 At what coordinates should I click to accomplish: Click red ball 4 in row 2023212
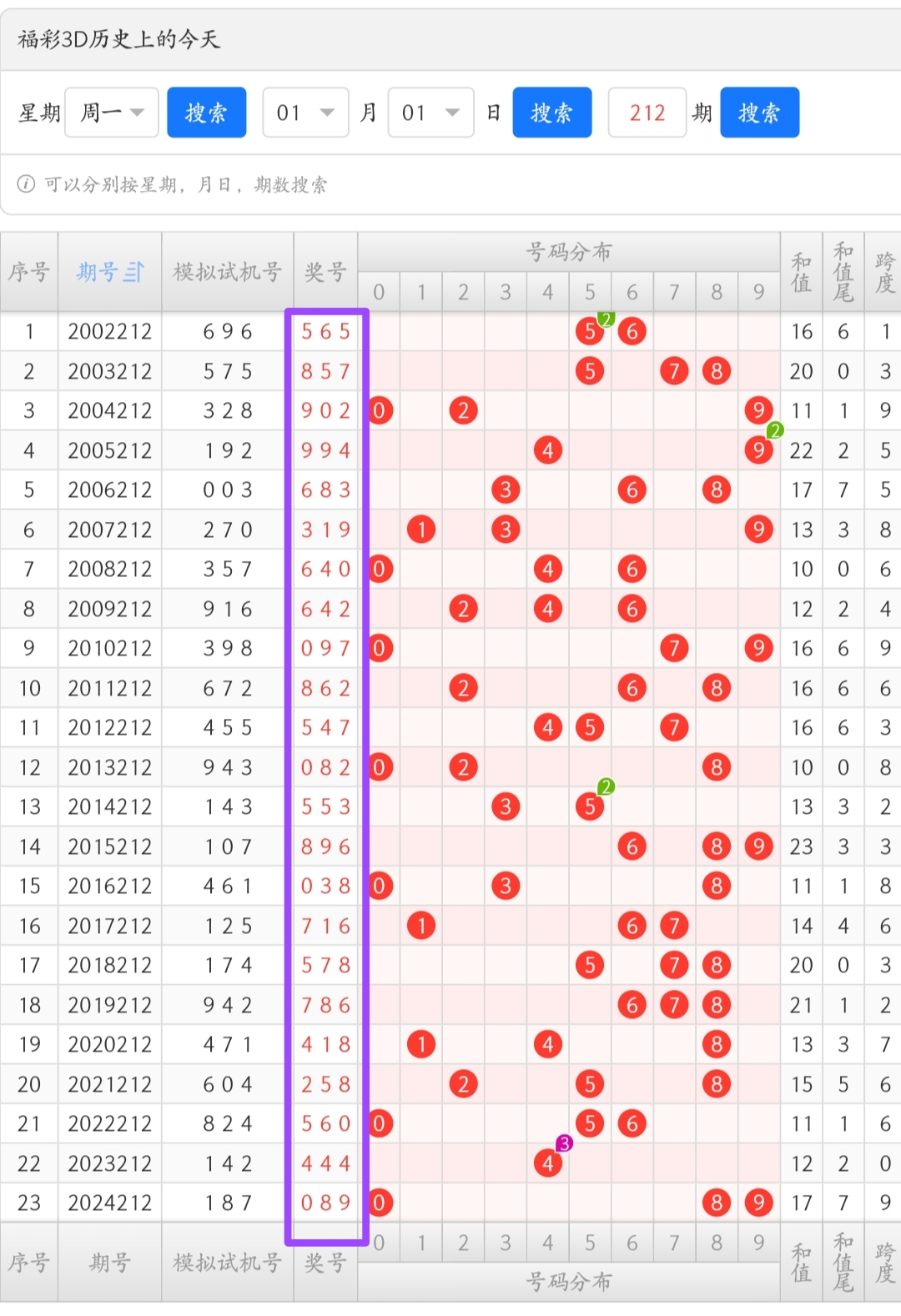[547, 1163]
